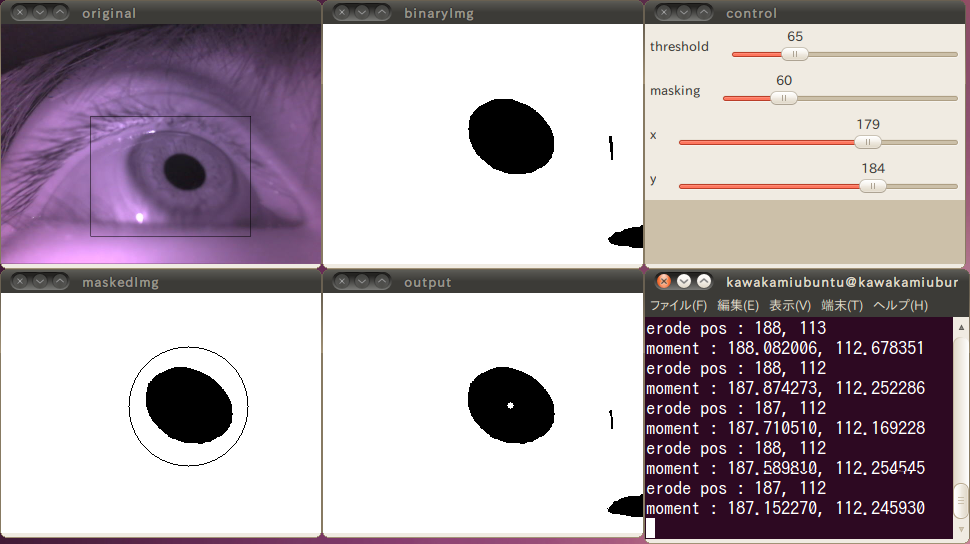Minimize the terminal window
The height and width of the screenshot is (544, 970).
coord(684,281)
